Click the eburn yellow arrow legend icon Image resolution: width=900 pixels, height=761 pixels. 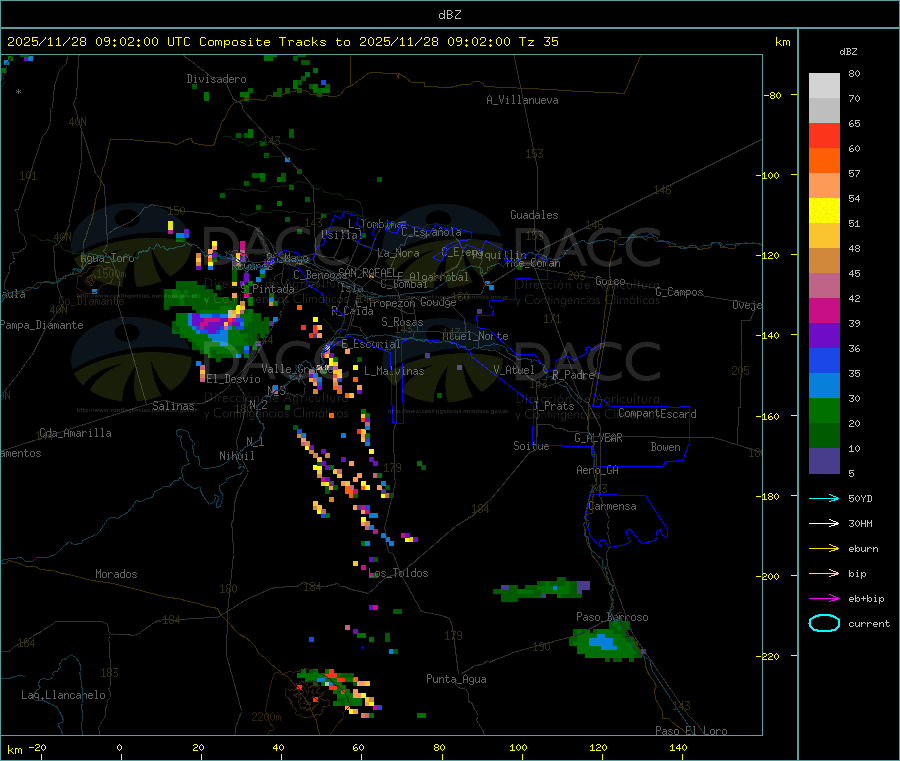(824, 549)
